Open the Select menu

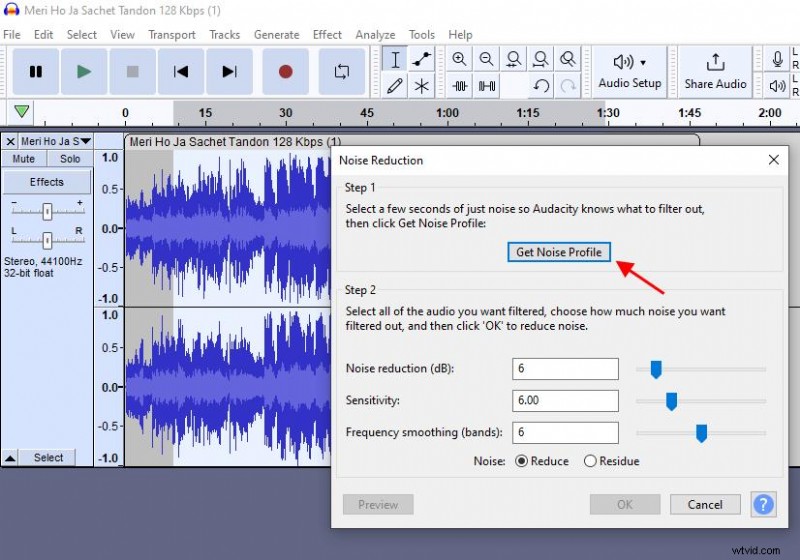pyautogui.click(x=82, y=35)
